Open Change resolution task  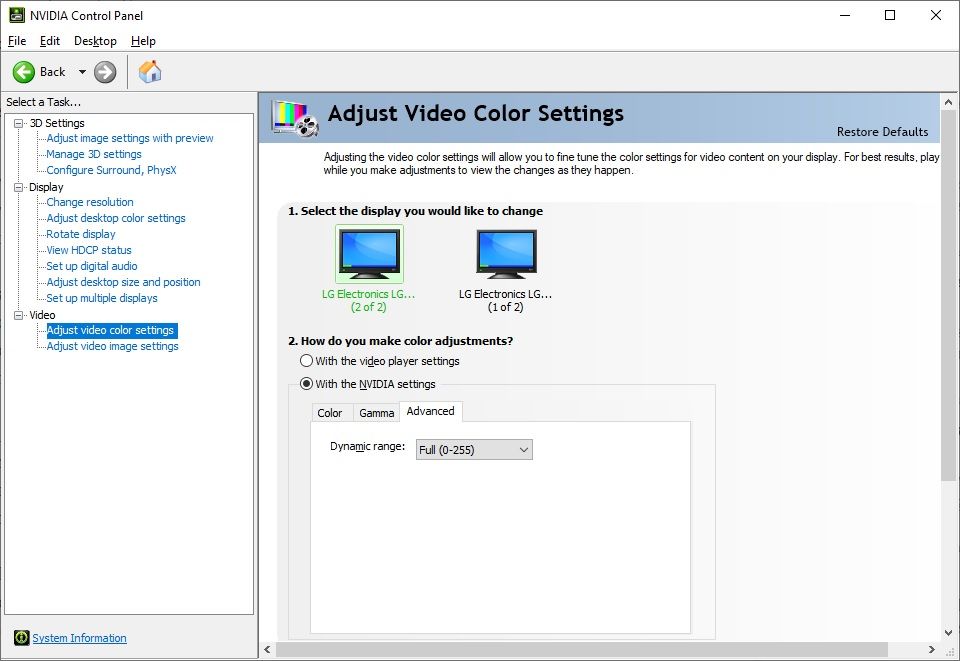(90, 202)
